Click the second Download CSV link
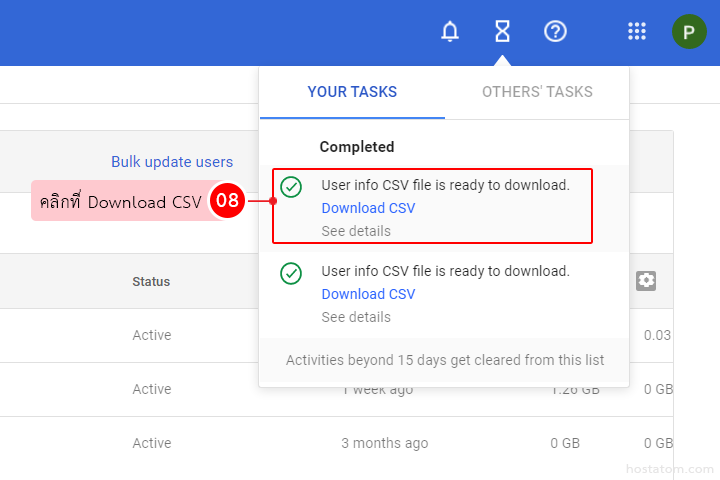The image size is (720, 480). click(368, 294)
